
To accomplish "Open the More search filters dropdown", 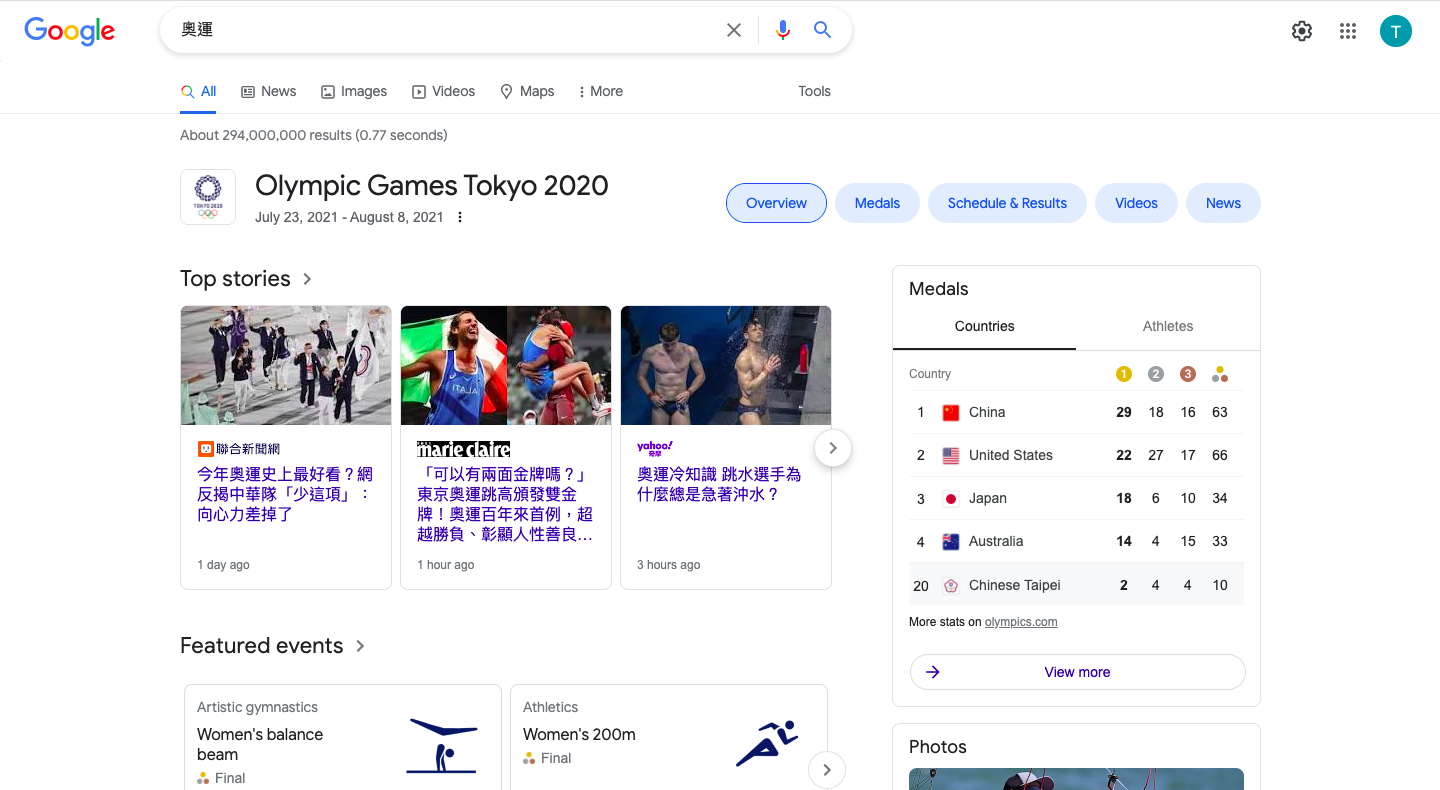I will point(600,91).
